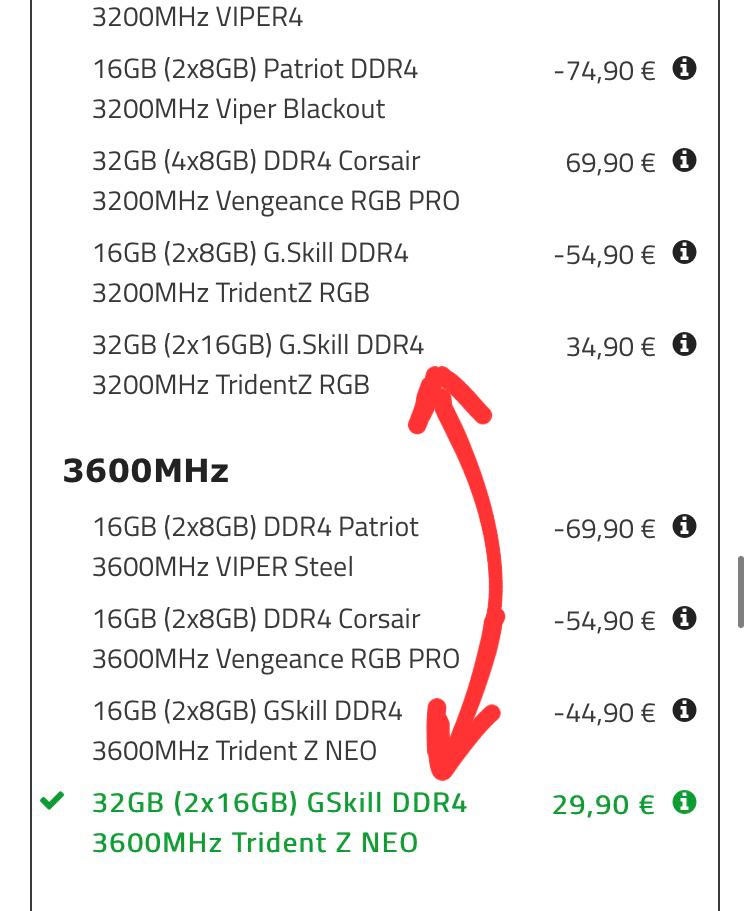Select 16GB Patriot 3600MHz VIPER Steel

point(255,546)
